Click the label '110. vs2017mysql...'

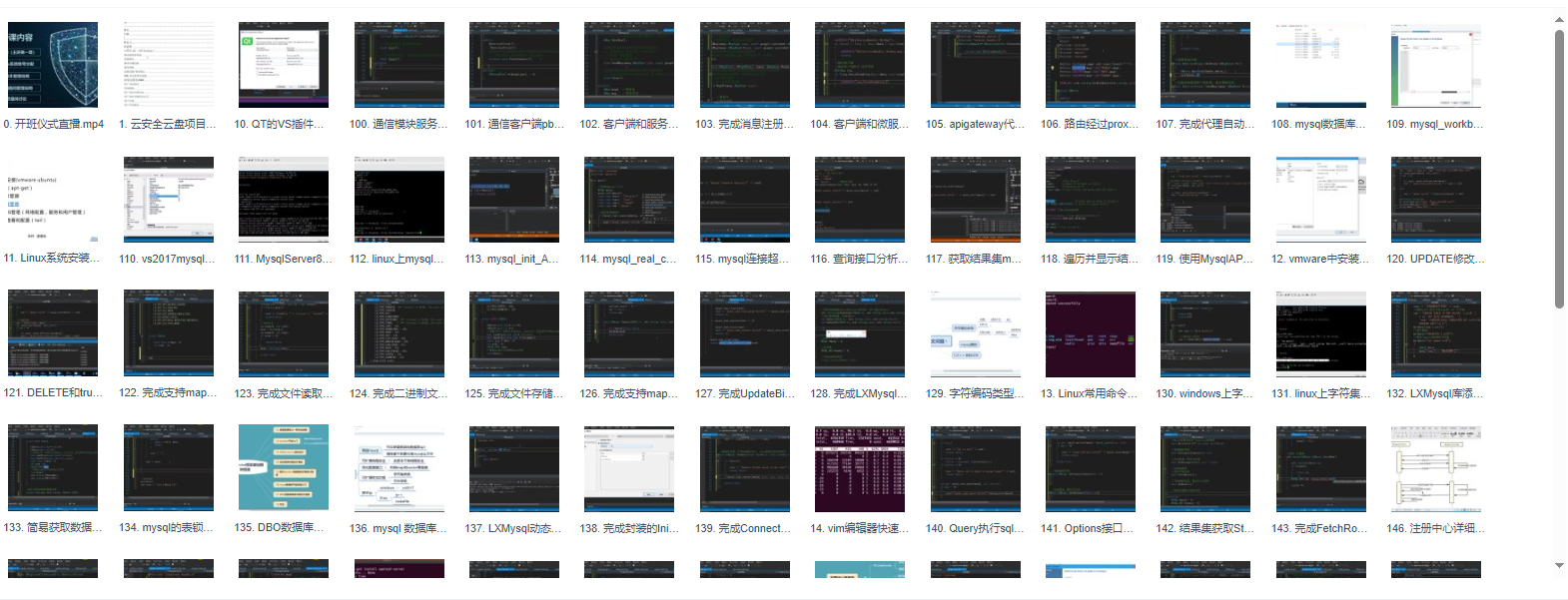tap(168, 260)
